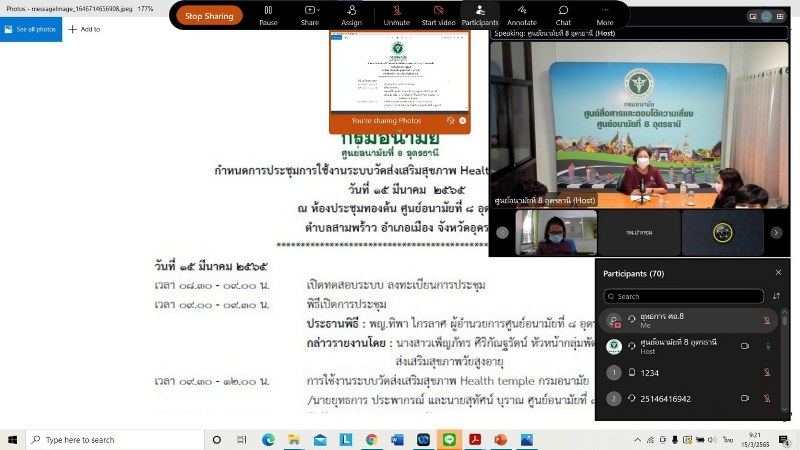
Task: Toggle mute icon on 'Me' participant row
Action: coord(766,320)
